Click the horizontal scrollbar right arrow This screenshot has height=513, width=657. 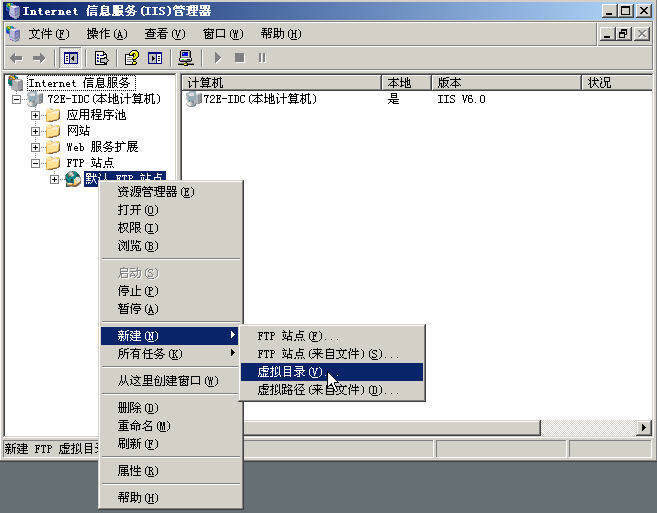(641, 428)
